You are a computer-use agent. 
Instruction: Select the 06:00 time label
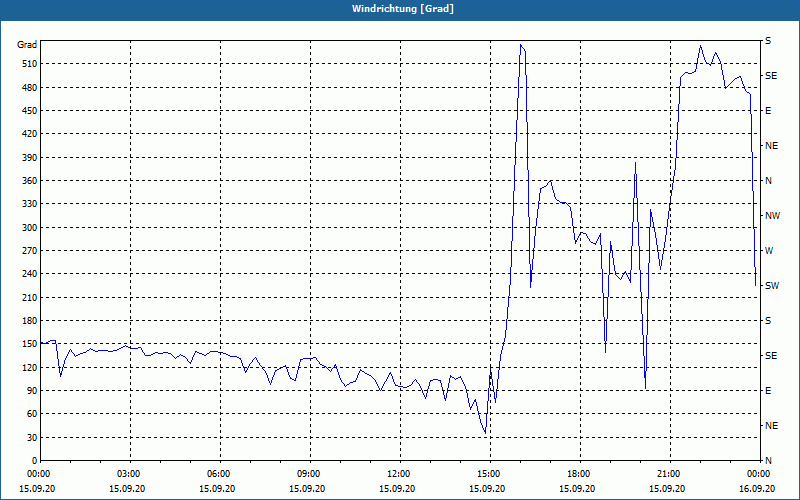coord(220,474)
